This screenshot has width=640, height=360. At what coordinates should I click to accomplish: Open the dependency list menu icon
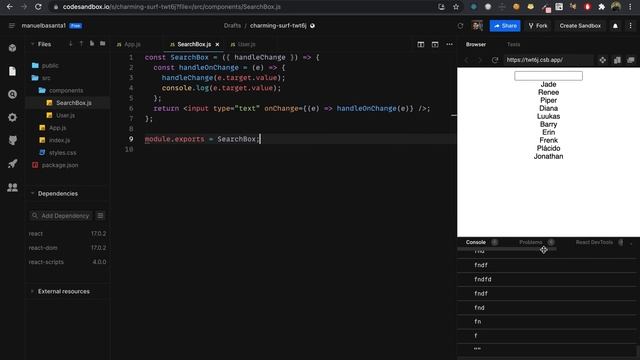(100, 216)
